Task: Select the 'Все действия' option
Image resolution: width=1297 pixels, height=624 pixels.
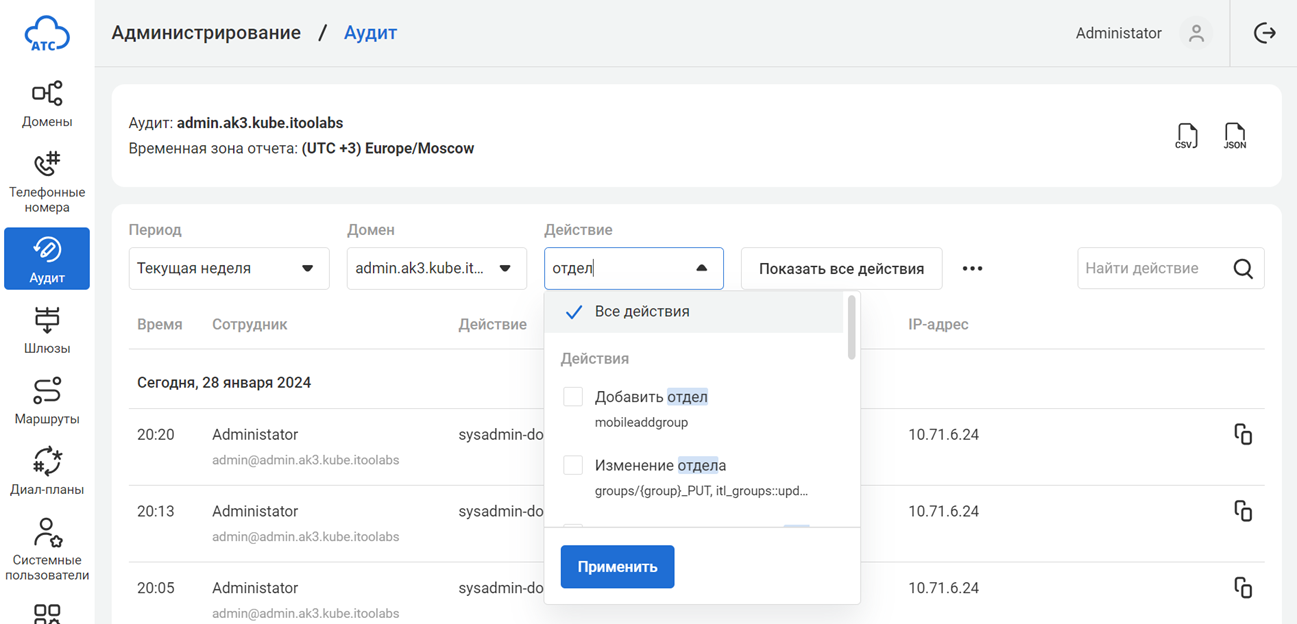Action: pos(642,312)
